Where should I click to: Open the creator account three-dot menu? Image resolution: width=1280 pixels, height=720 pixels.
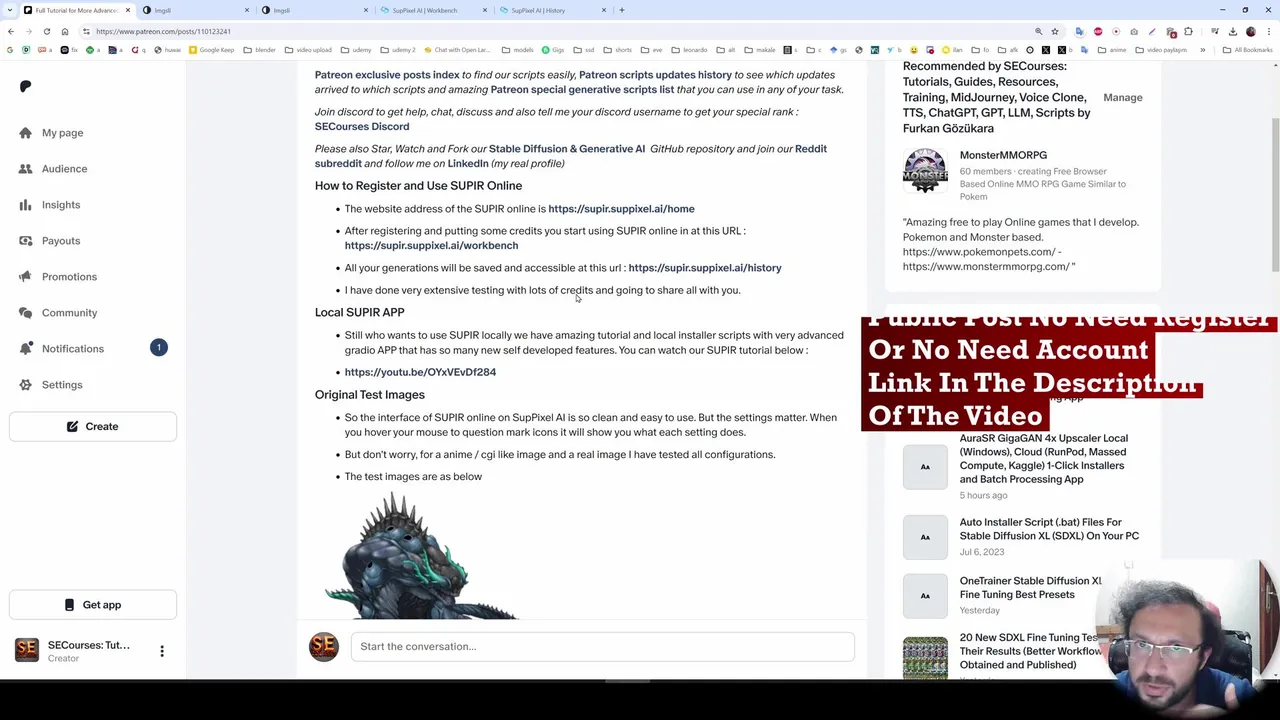click(x=162, y=651)
